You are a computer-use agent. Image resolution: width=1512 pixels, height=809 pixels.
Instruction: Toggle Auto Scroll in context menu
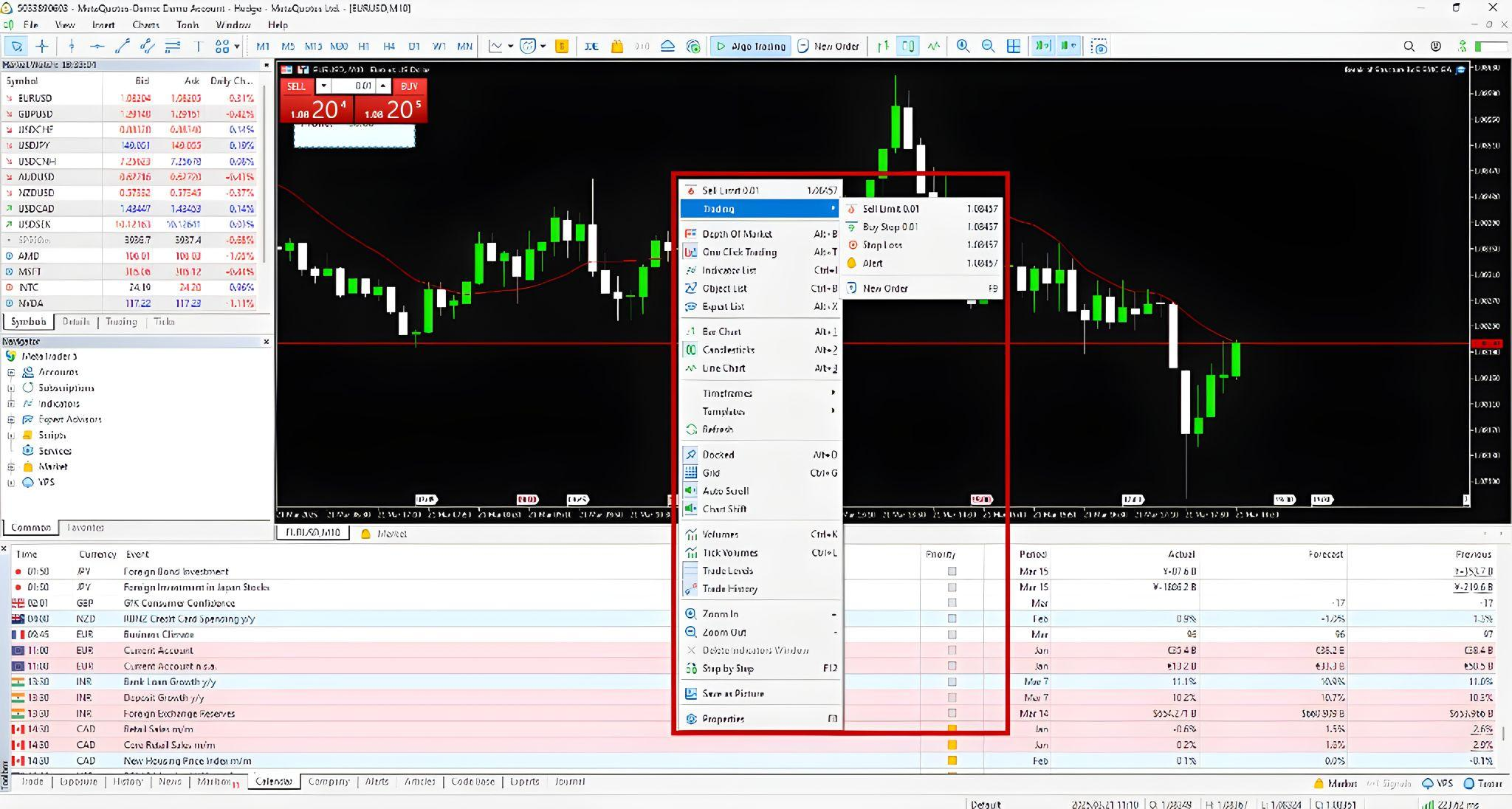[x=761, y=491]
